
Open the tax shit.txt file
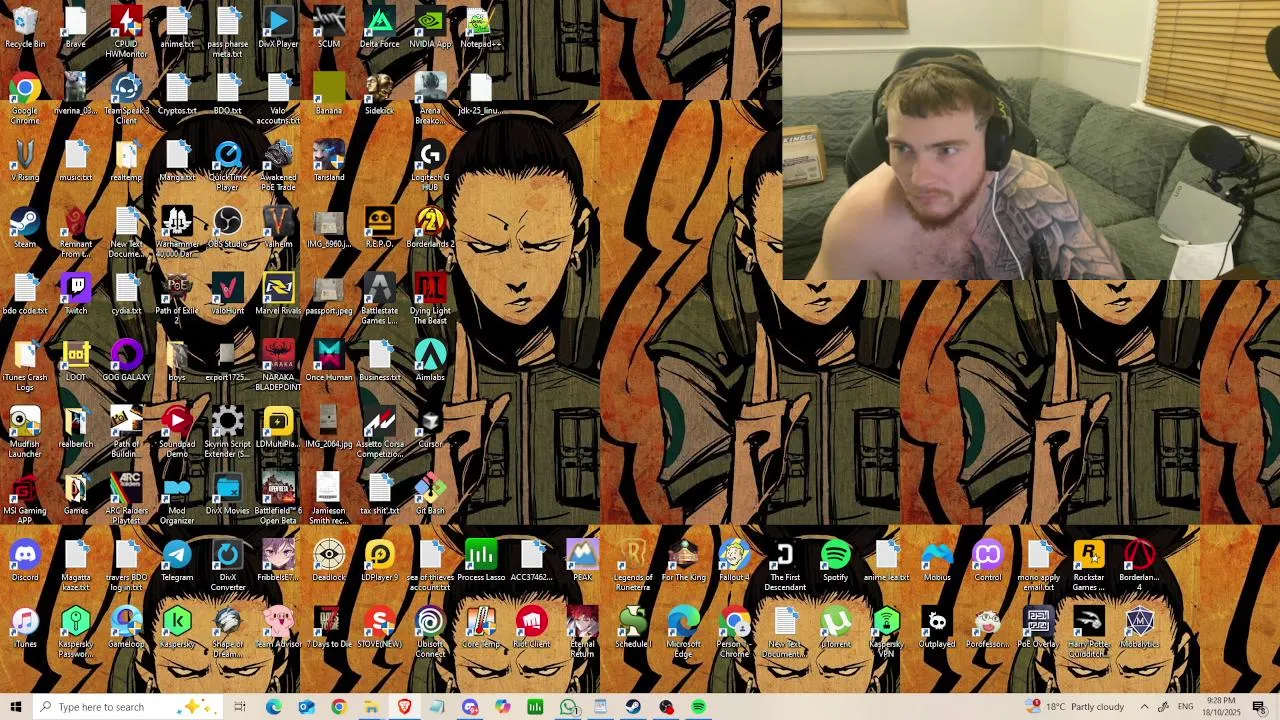380,495
